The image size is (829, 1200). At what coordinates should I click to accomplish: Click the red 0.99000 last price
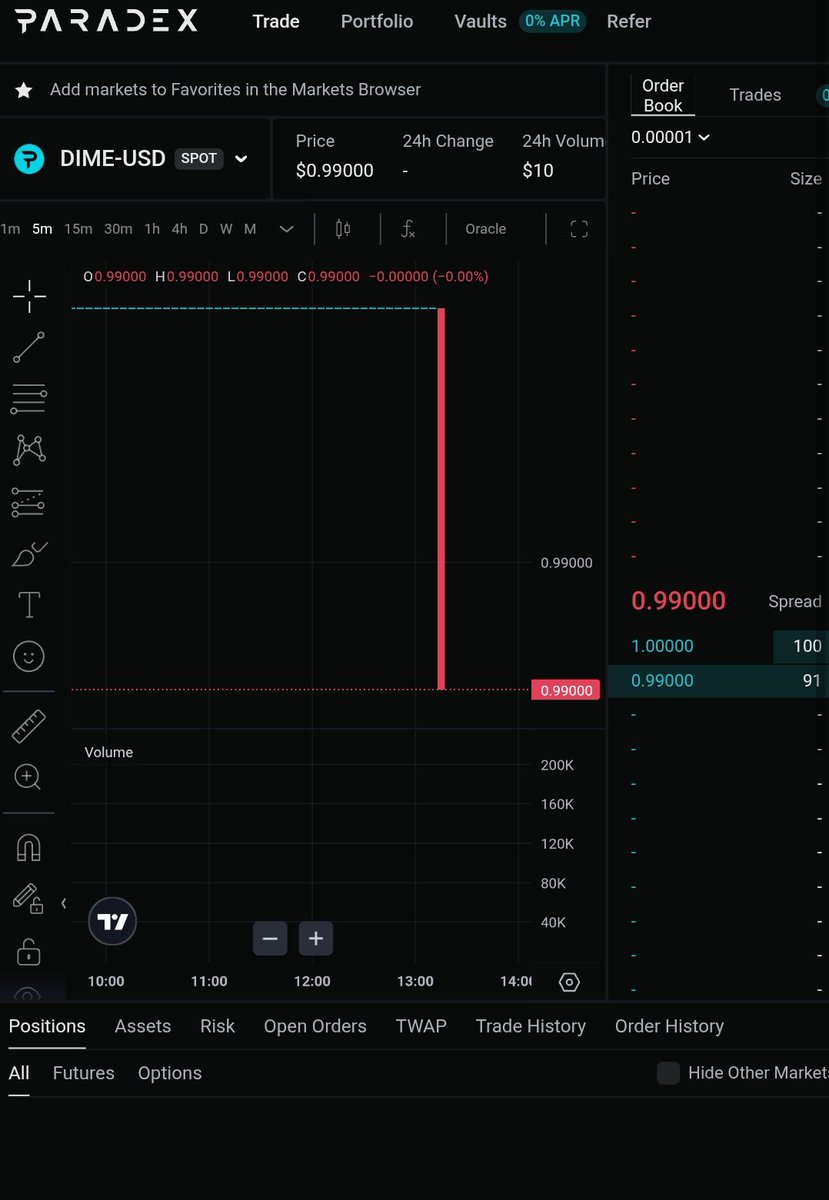click(x=678, y=601)
